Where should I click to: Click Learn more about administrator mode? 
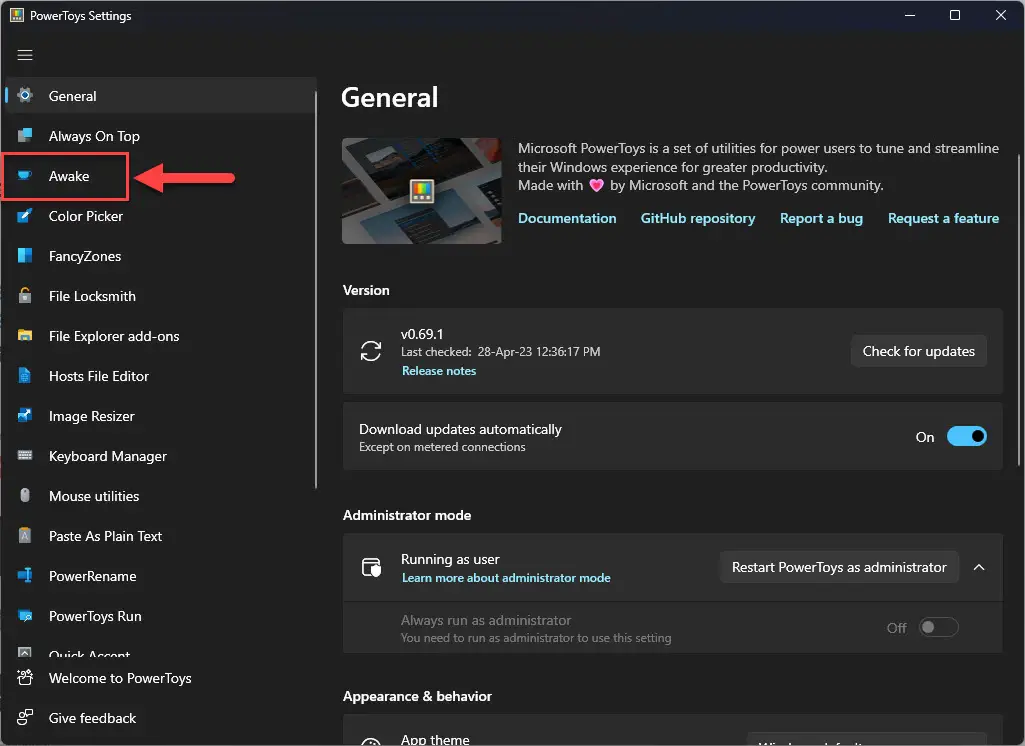point(506,578)
